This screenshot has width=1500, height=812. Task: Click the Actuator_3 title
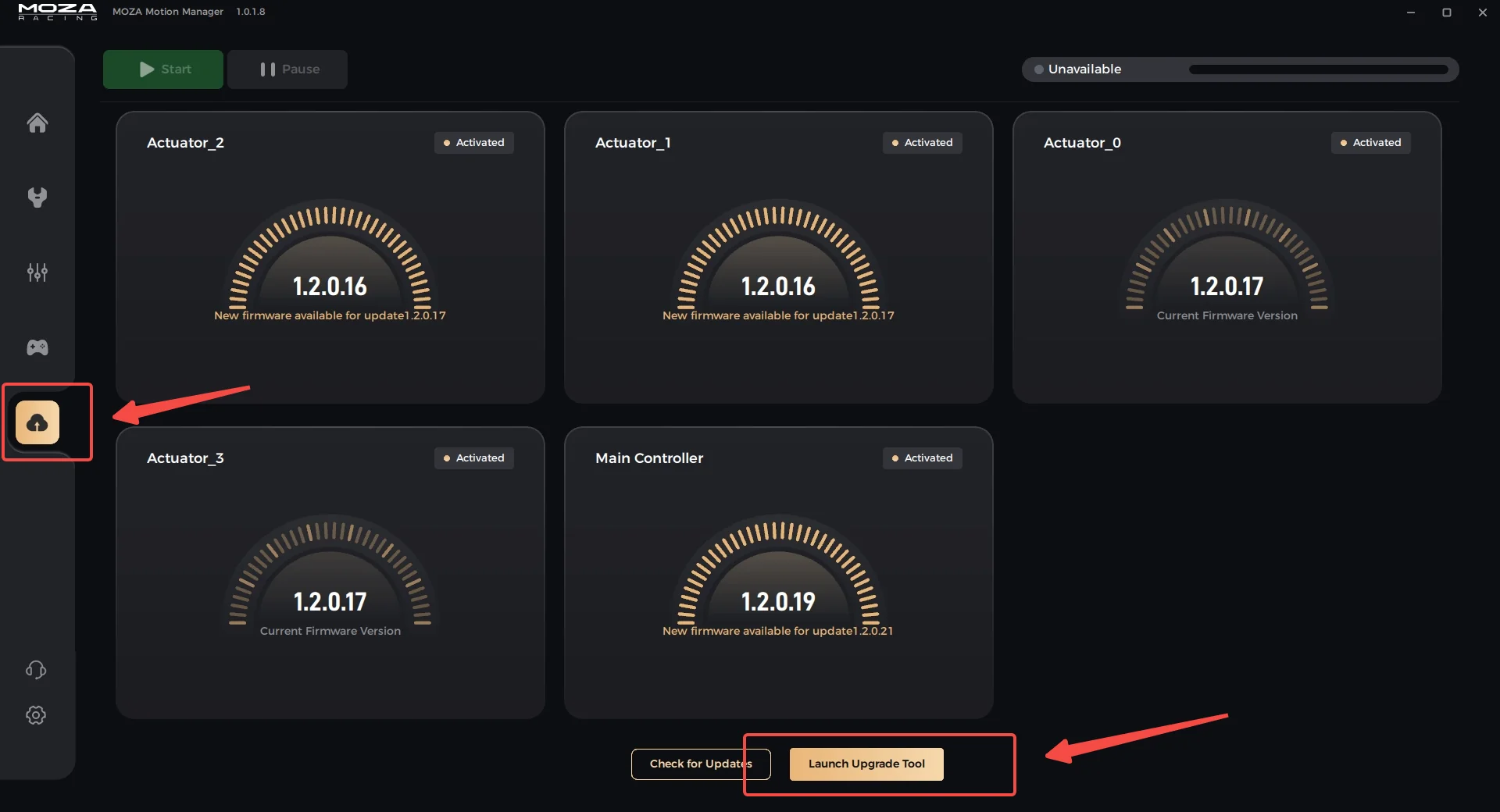coord(185,458)
